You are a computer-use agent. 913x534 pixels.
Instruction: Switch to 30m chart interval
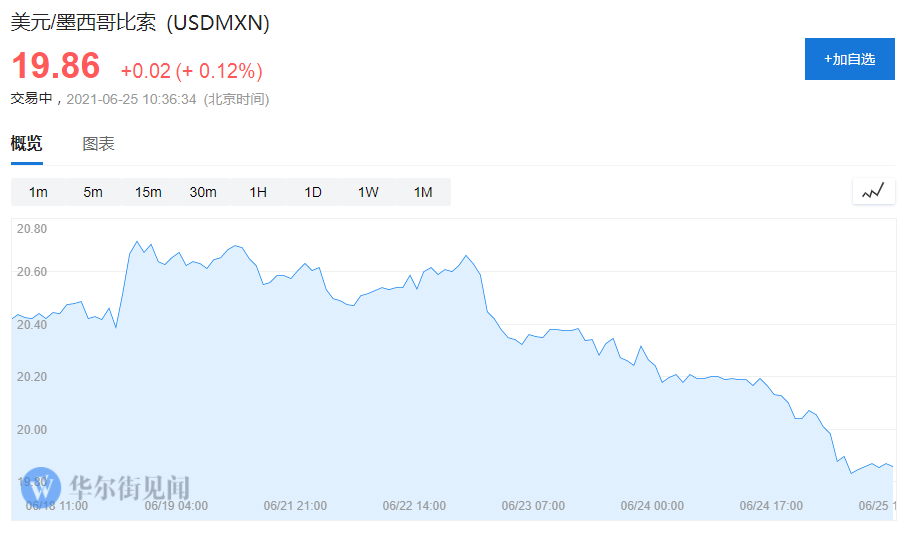click(x=203, y=192)
